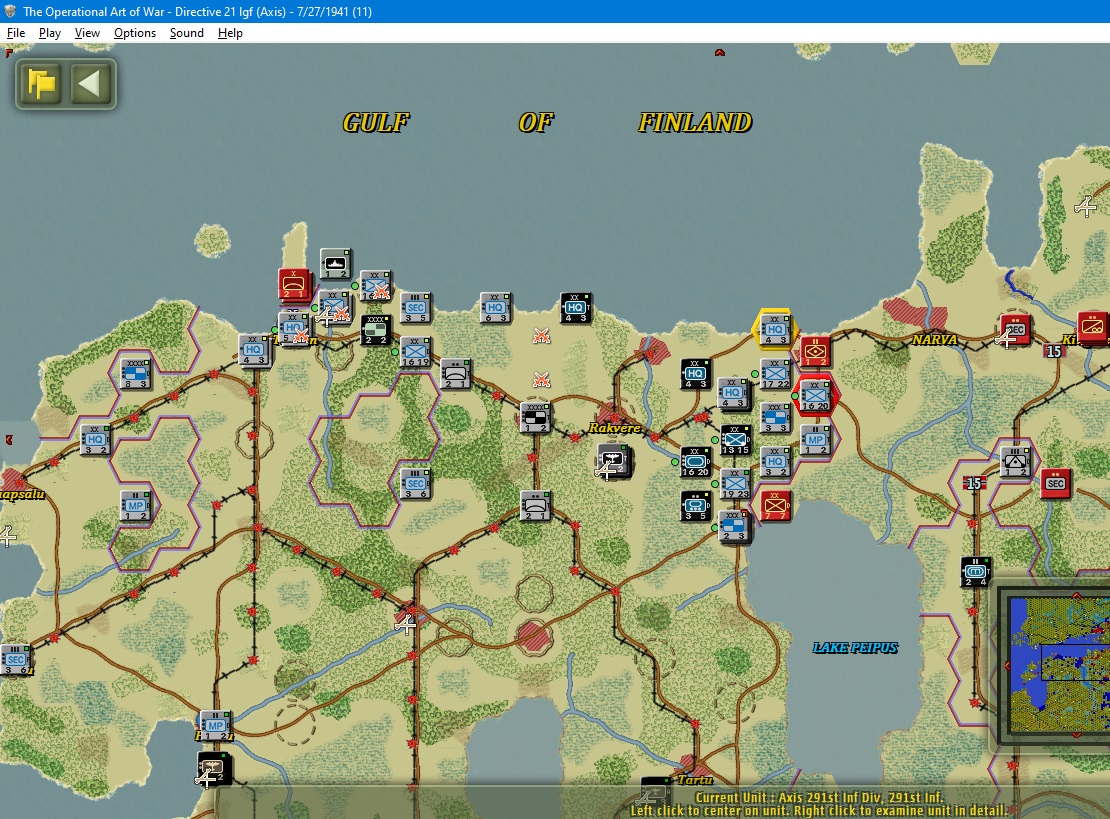The width and height of the screenshot is (1110, 819).
Task: Select the infantry division 16-19
Action: (x=416, y=351)
